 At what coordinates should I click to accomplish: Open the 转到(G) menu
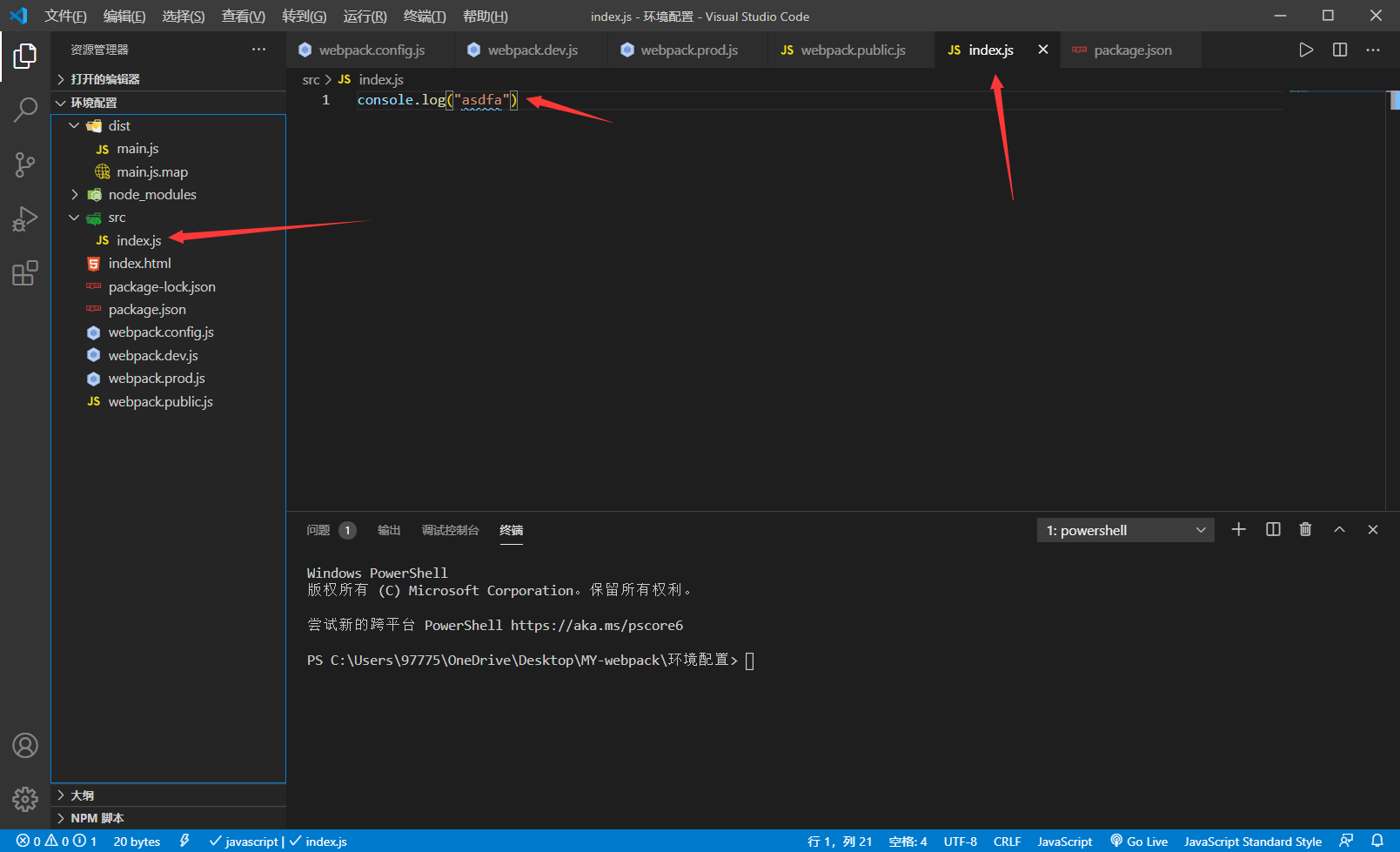click(305, 17)
